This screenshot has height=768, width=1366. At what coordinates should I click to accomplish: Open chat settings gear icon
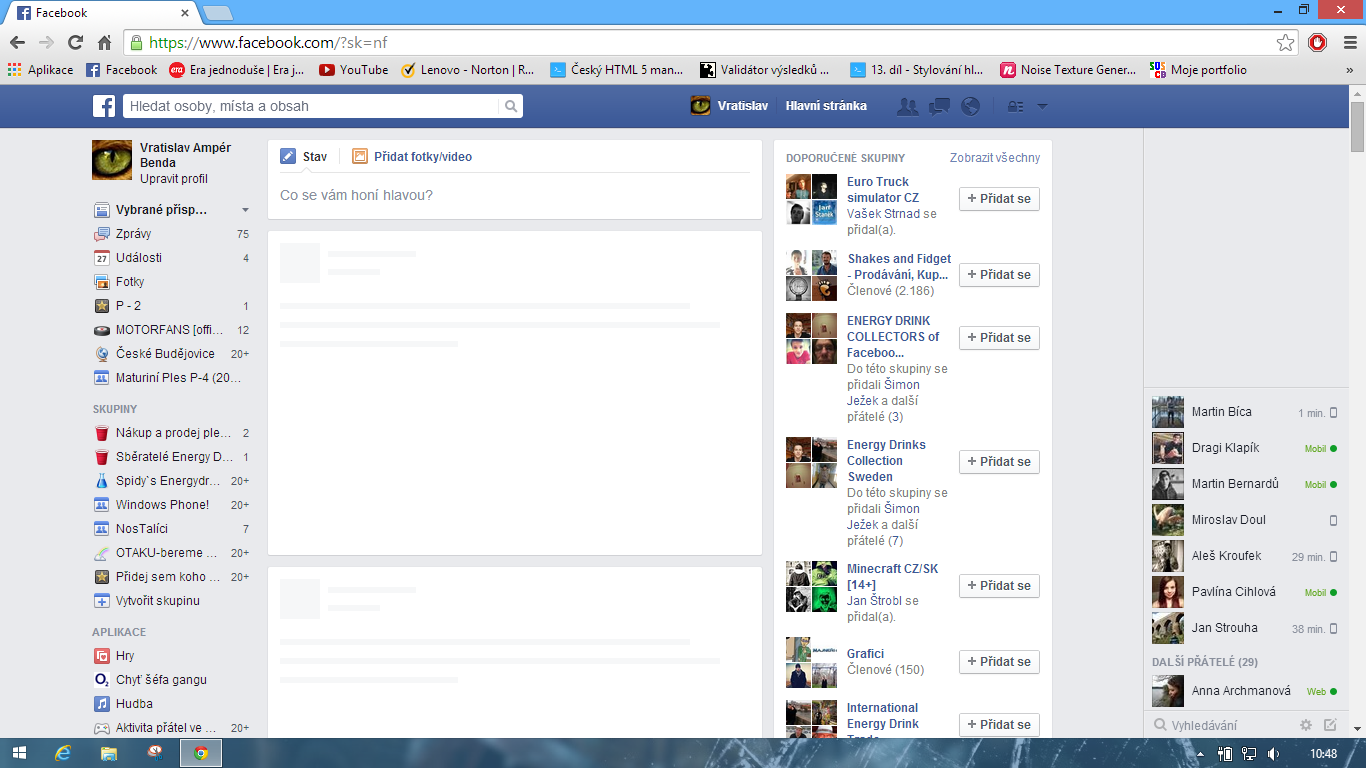click(x=1306, y=725)
